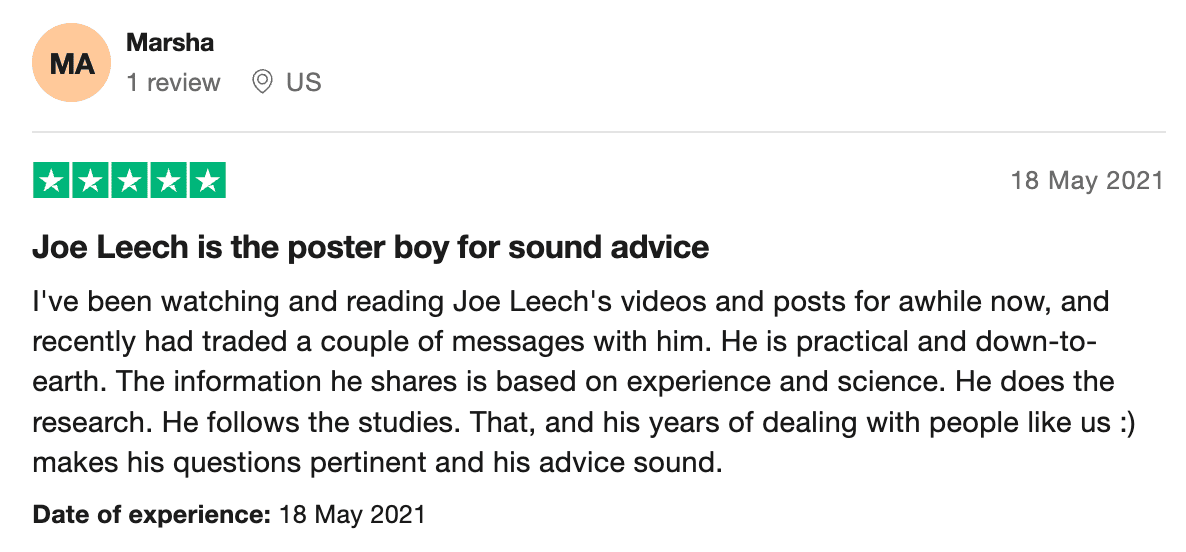Click the review date 18 May 2021

pyautogui.click(x=1087, y=181)
